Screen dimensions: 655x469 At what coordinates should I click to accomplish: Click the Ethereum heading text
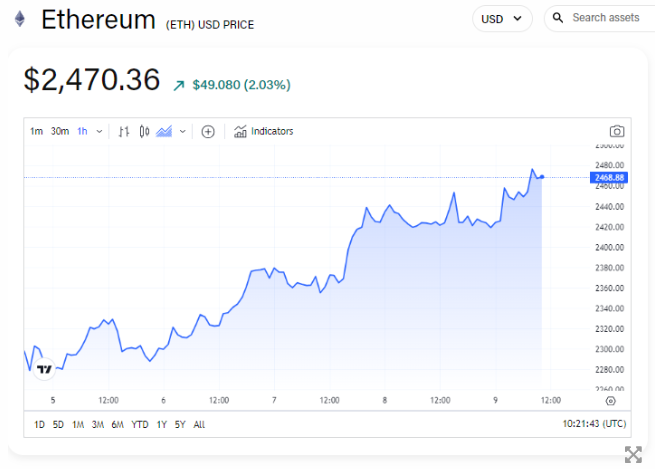99,20
